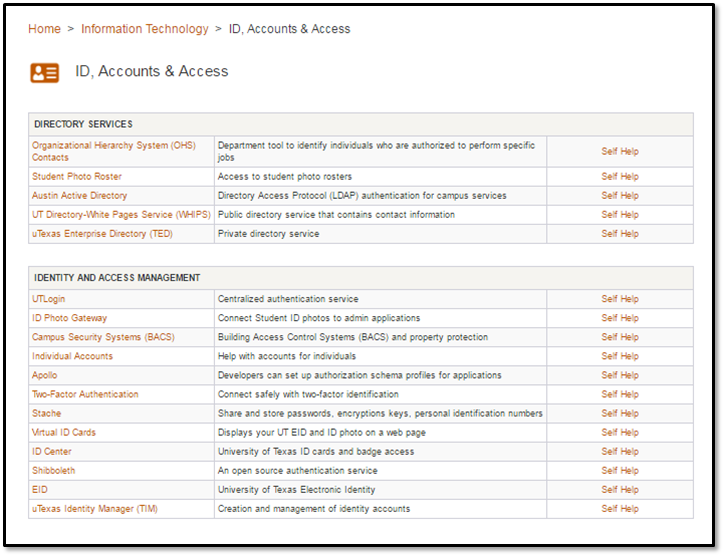Click Self Help for Shibboleth row
The width and height of the screenshot is (724, 556).
pos(619,471)
